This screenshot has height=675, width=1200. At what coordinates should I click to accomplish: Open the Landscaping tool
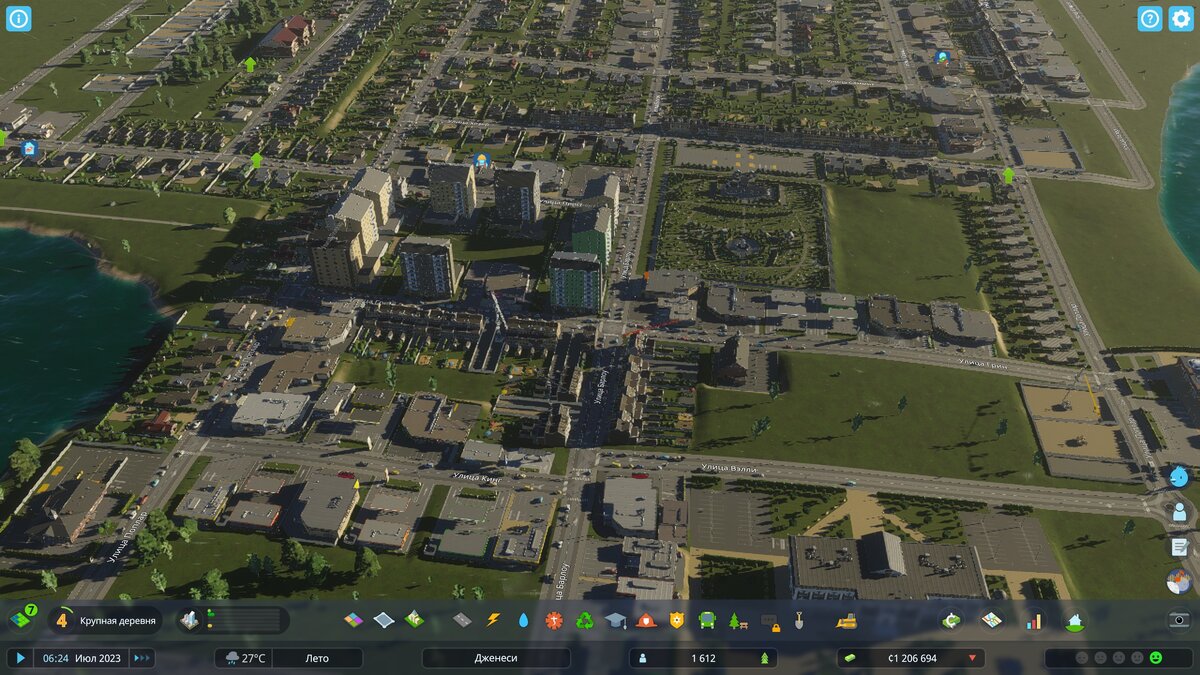tap(415, 620)
